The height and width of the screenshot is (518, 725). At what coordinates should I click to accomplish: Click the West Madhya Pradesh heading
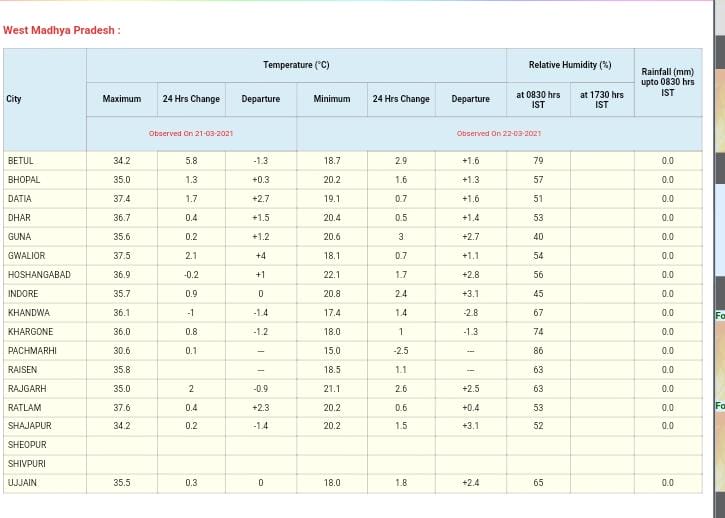pos(62,30)
